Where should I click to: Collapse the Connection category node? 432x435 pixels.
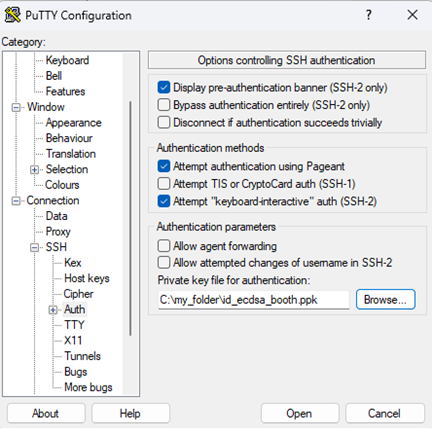tap(16, 201)
